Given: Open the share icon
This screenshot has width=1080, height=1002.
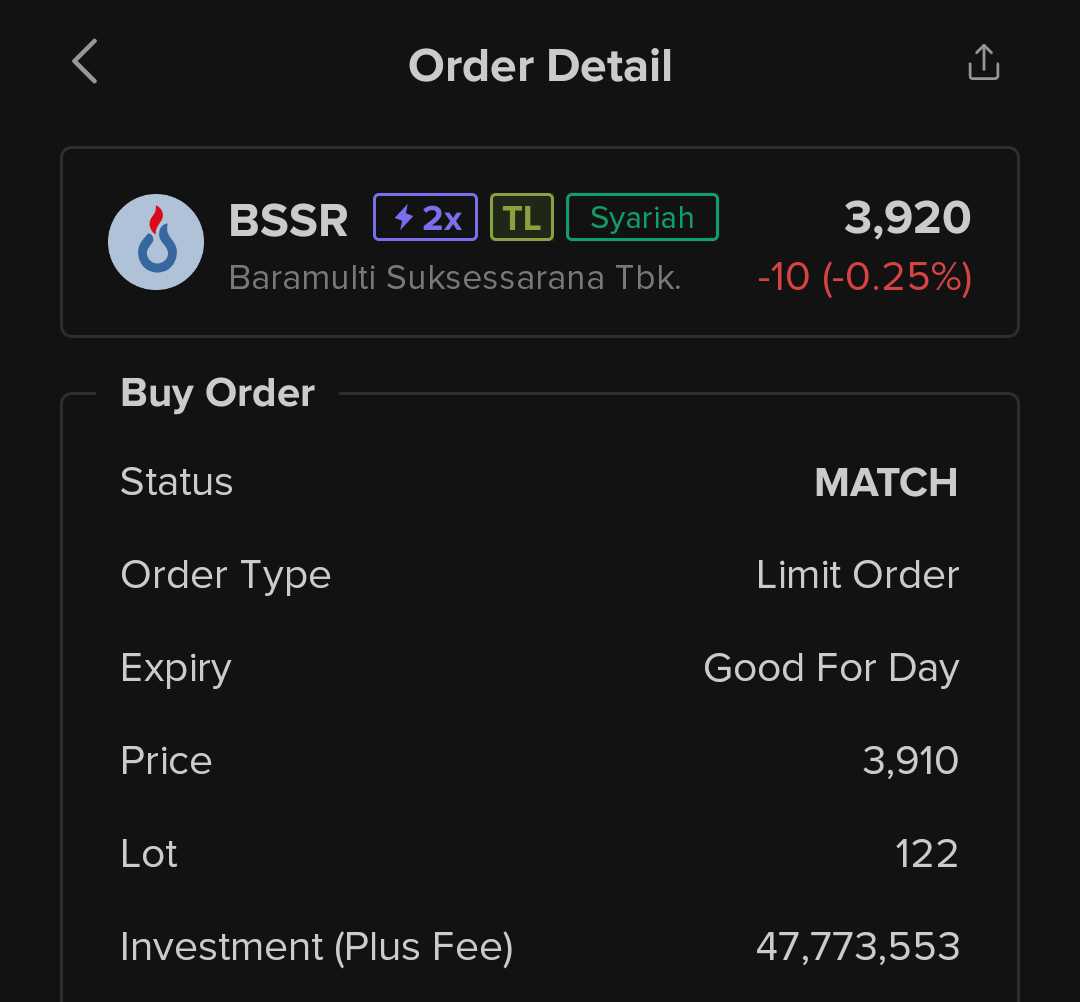Looking at the screenshot, I should tap(983, 62).
